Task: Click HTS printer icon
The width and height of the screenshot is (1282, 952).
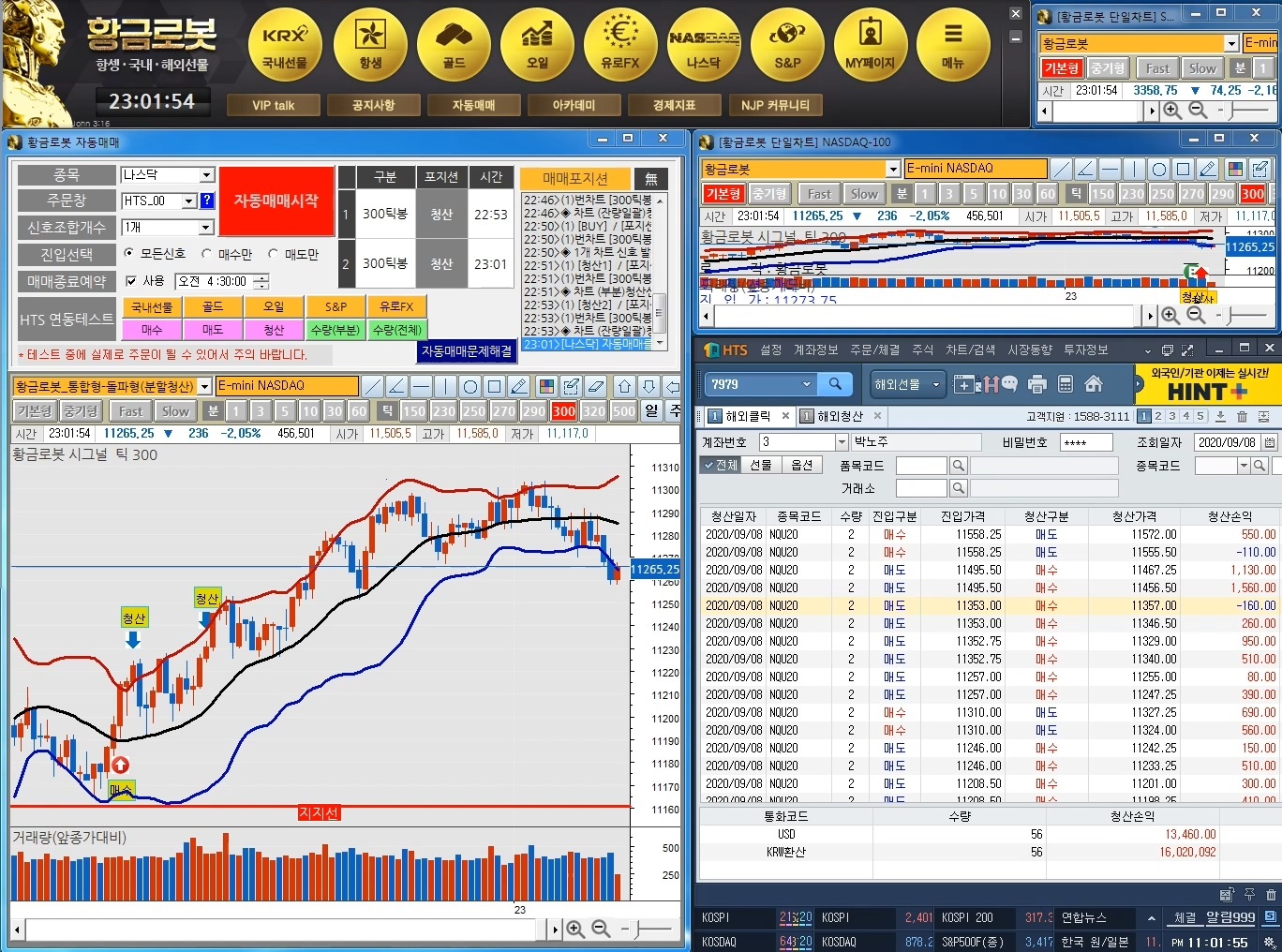Action: pos(1036,384)
